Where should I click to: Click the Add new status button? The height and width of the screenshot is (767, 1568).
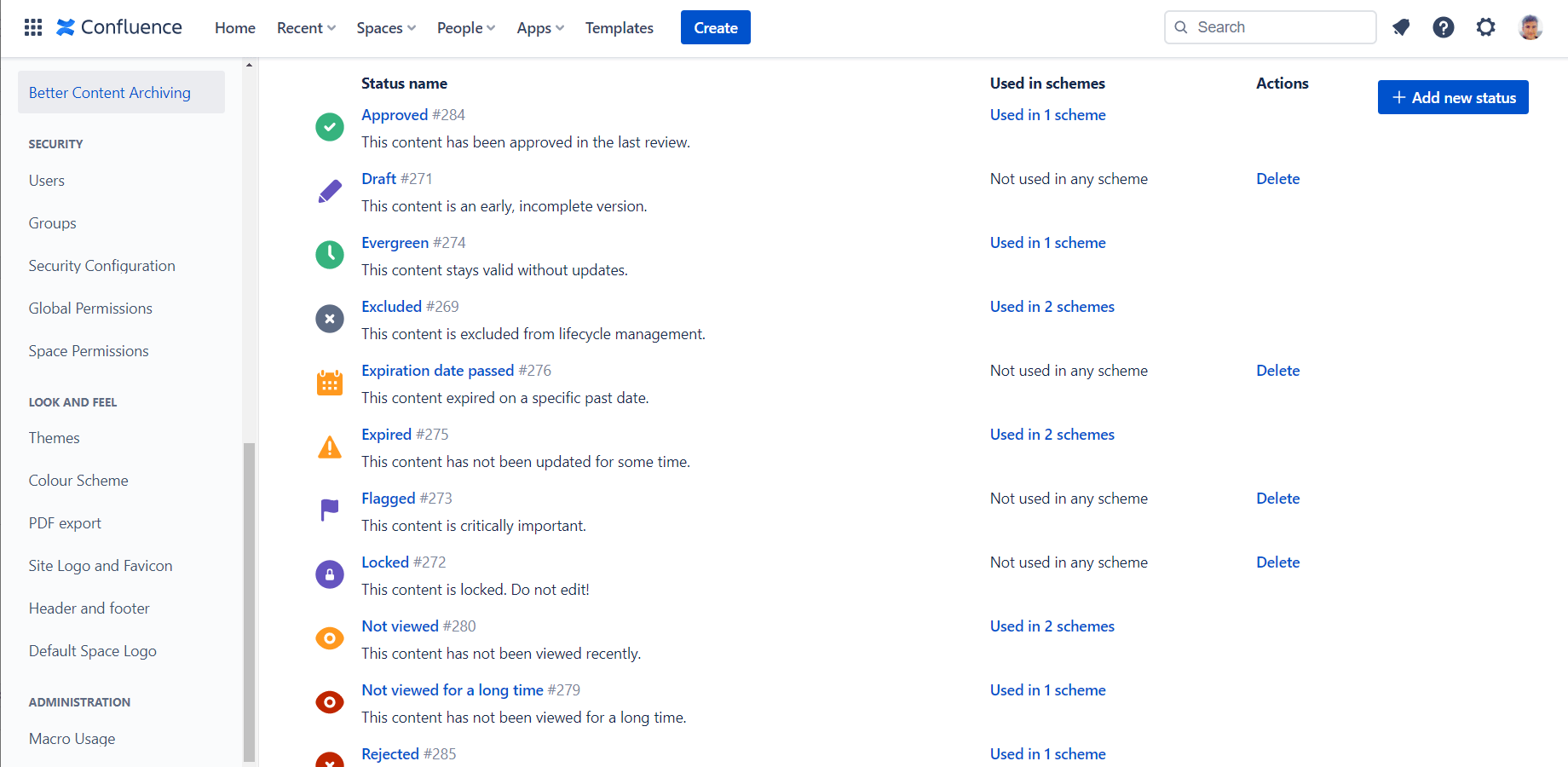click(1452, 97)
